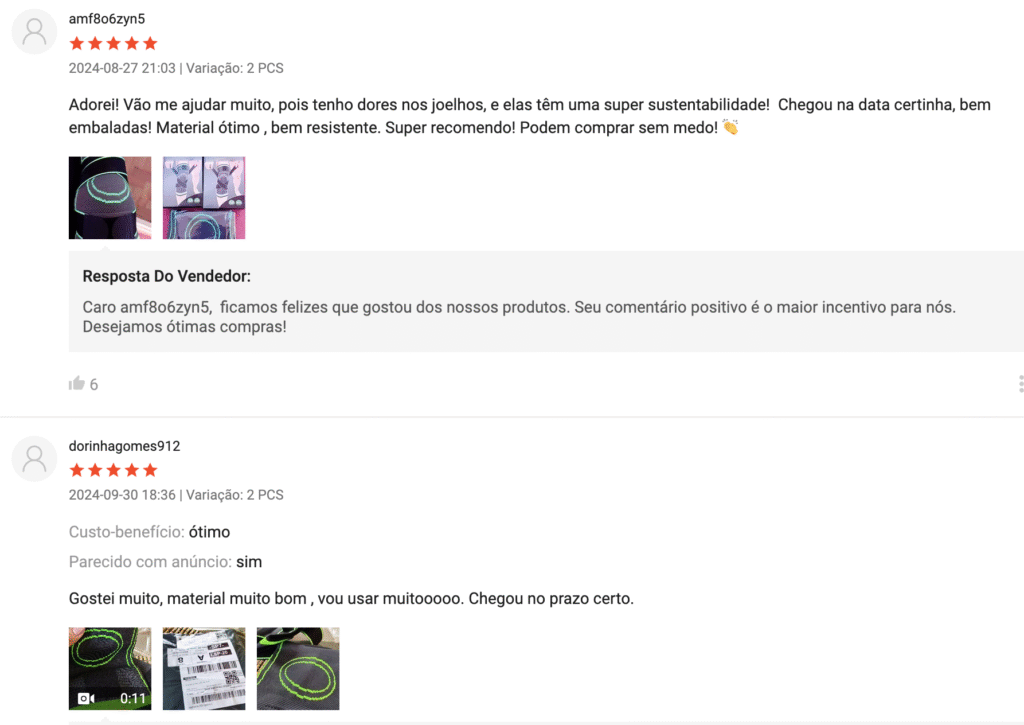Click the like count 6
This screenshot has width=1024, height=725.
tap(94, 385)
